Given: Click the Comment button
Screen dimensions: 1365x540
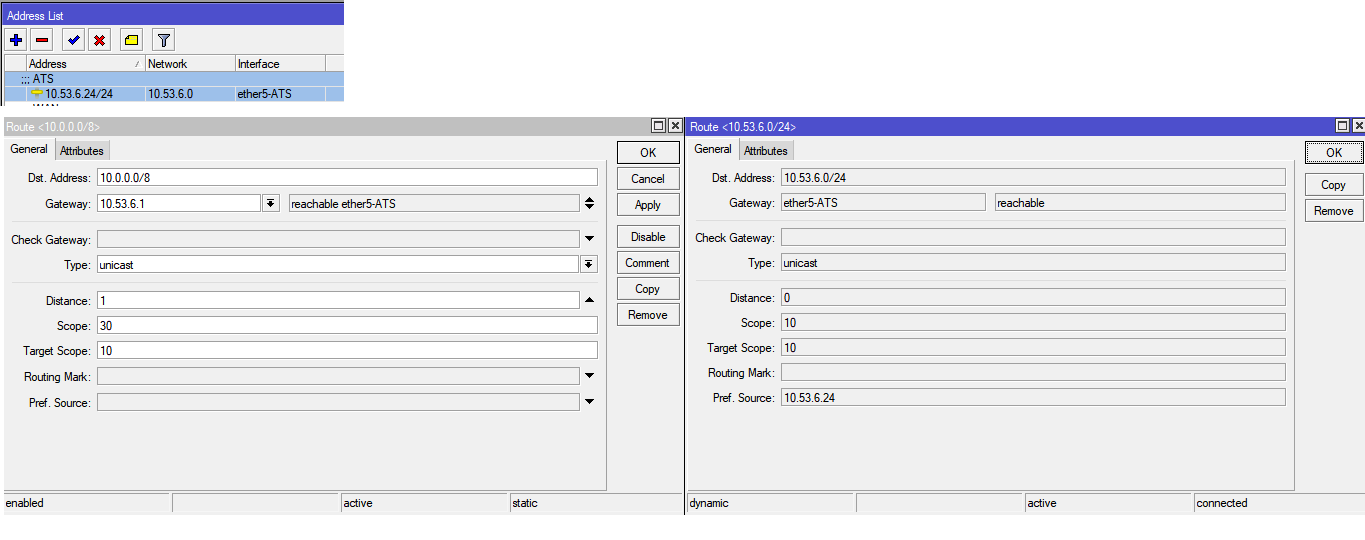Looking at the screenshot, I should [x=648, y=263].
